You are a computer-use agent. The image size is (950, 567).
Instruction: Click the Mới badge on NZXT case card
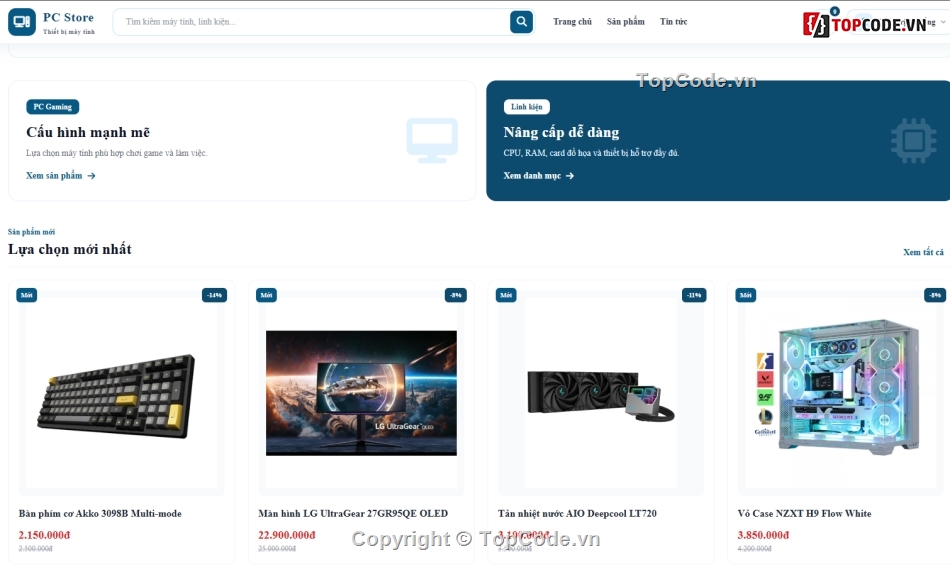tap(746, 295)
